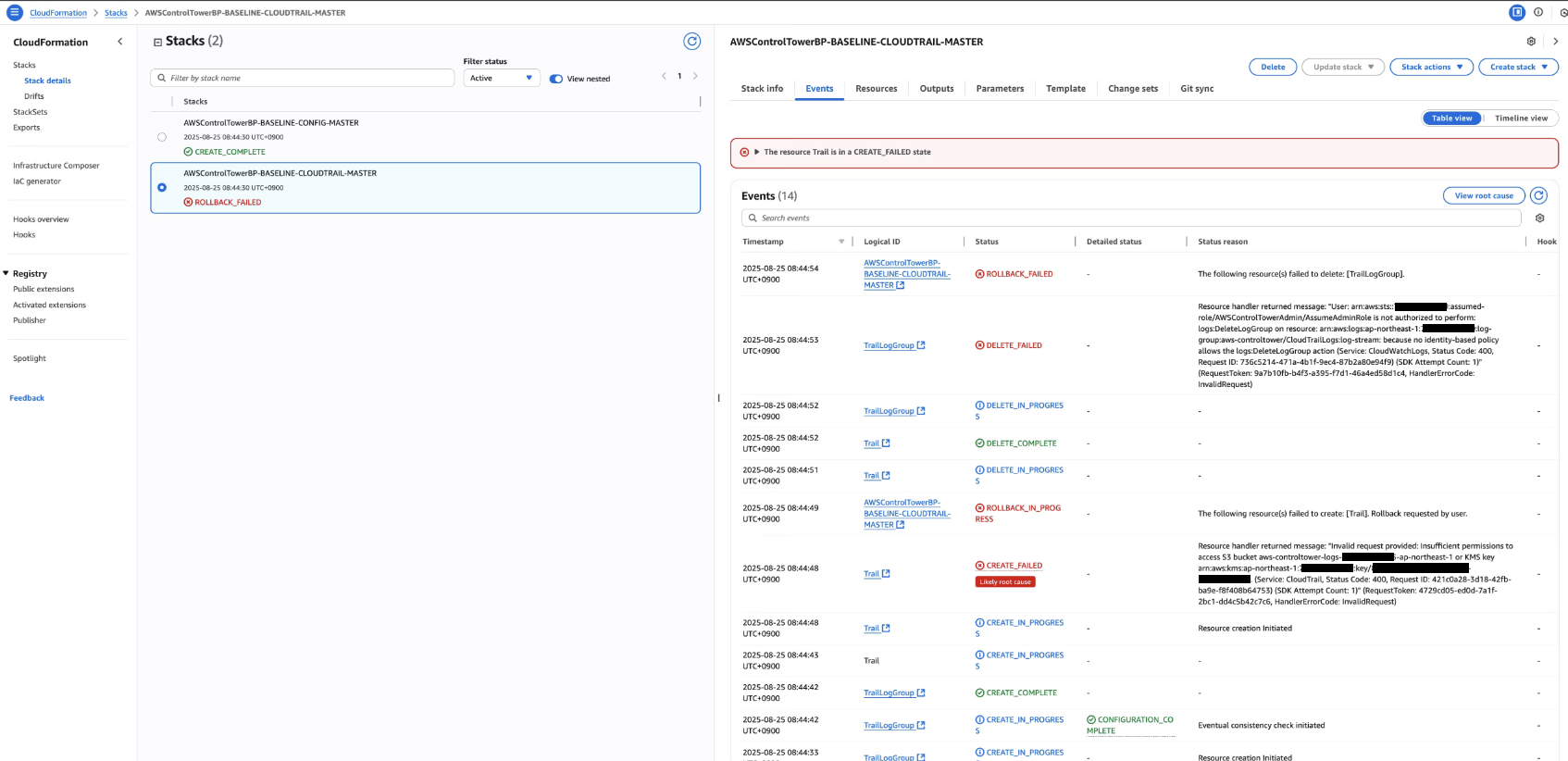Open the Update stack dropdown
Image resolution: width=1568 pixels, height=761 pixels.
1343,67
